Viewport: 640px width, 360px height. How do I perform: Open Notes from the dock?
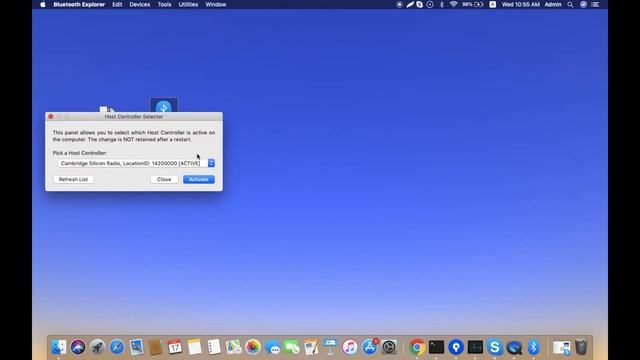(194, 347)
